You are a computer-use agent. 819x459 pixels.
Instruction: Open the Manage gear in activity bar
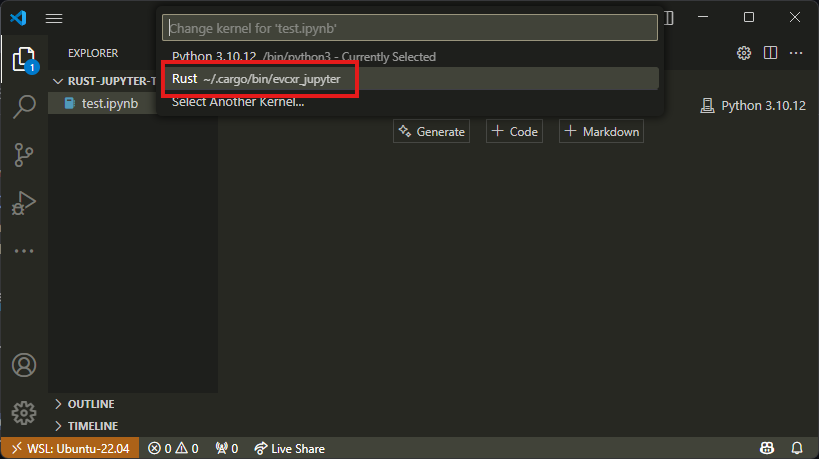click(24, 413)
